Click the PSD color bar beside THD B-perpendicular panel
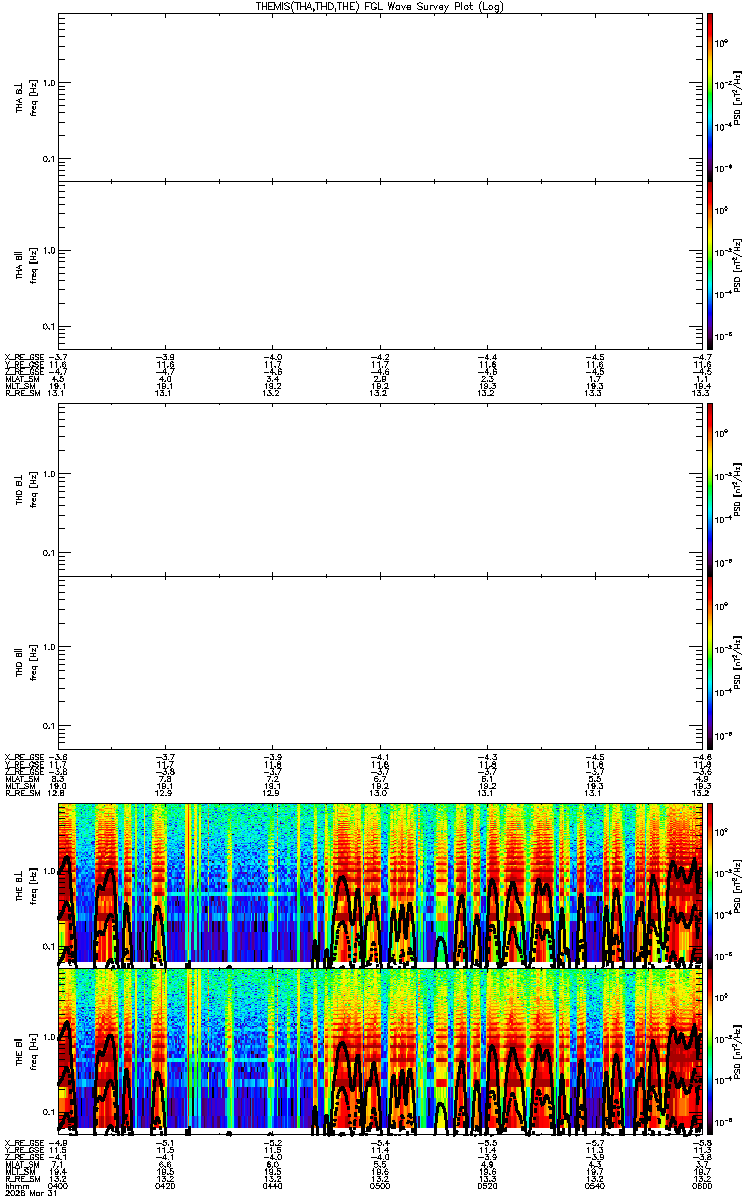This screenshot has width=750, height=1200. (x=709, y=490)
